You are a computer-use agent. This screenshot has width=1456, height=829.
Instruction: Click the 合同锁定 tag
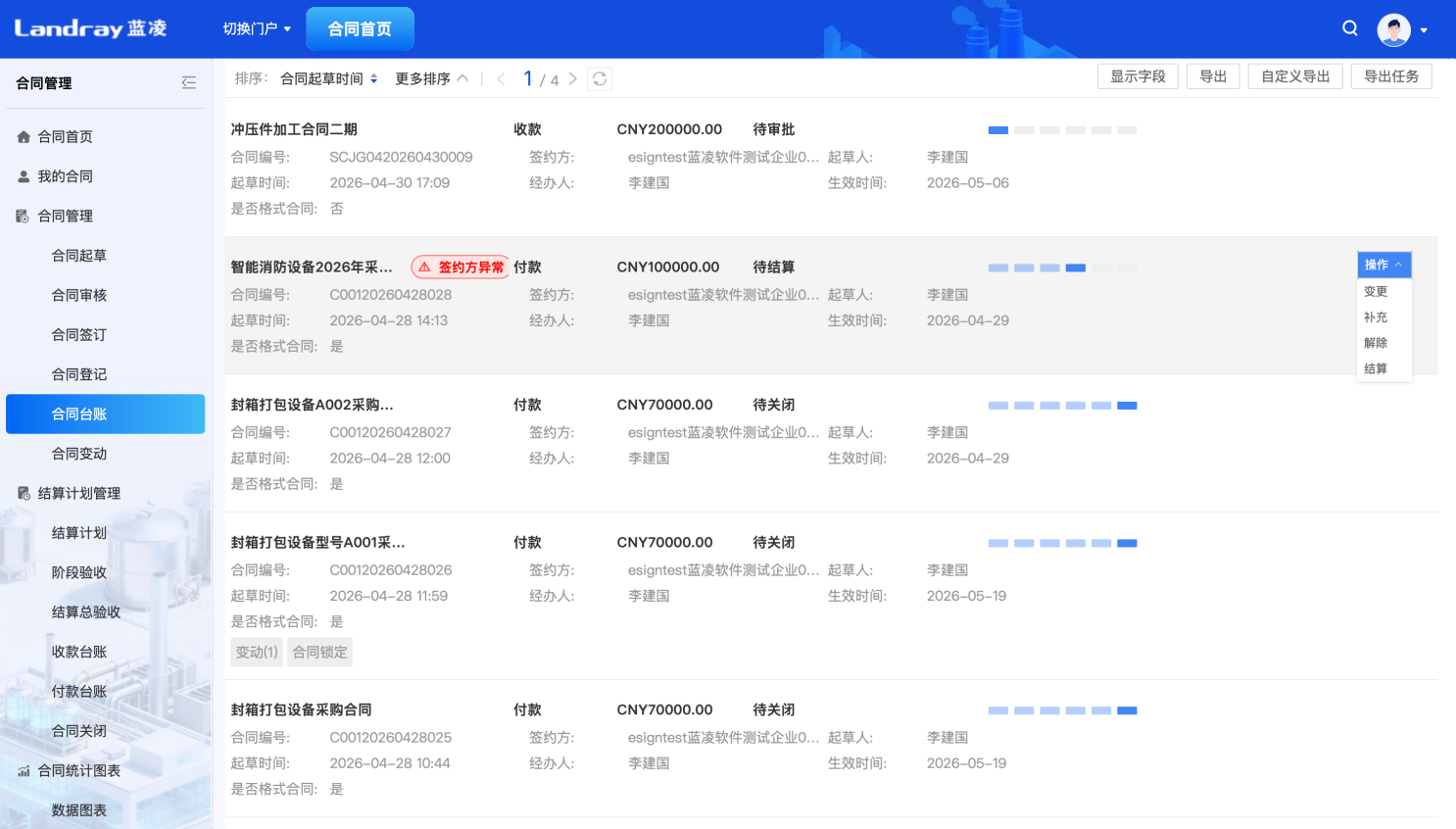pyautogui.click(x=319, y=653)
